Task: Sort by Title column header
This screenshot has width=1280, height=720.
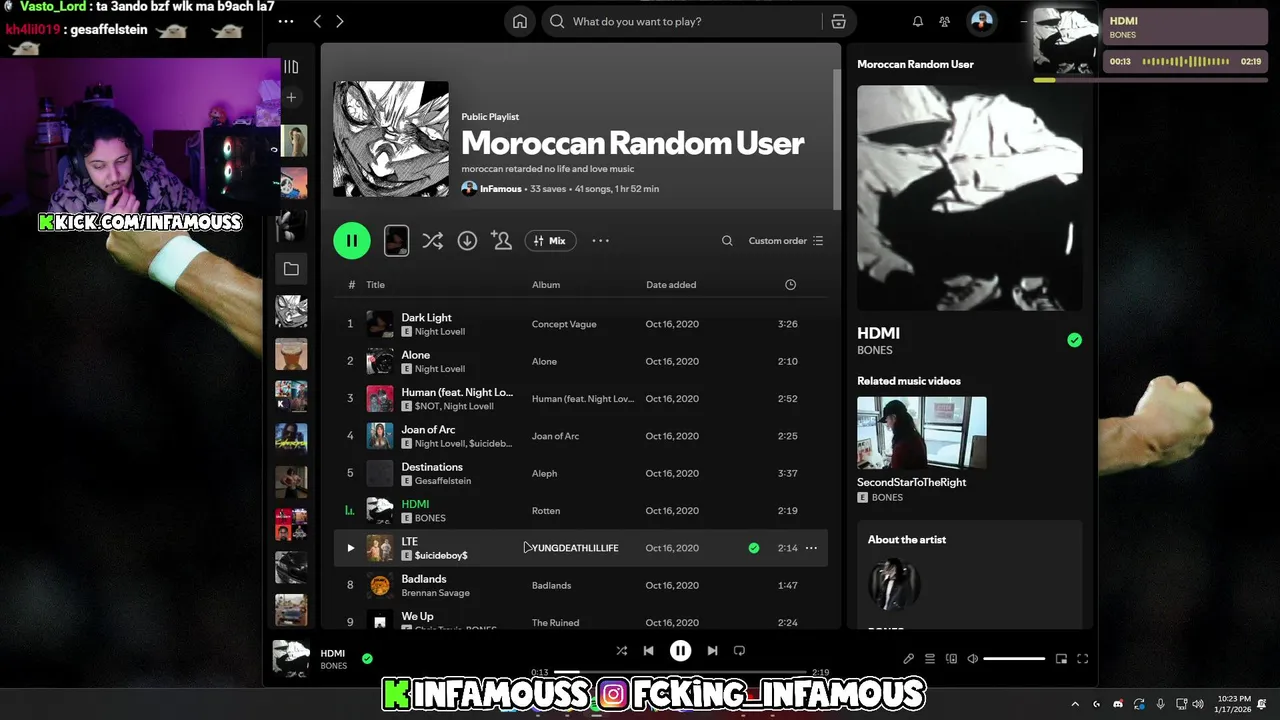Action: tap(375, 285)
